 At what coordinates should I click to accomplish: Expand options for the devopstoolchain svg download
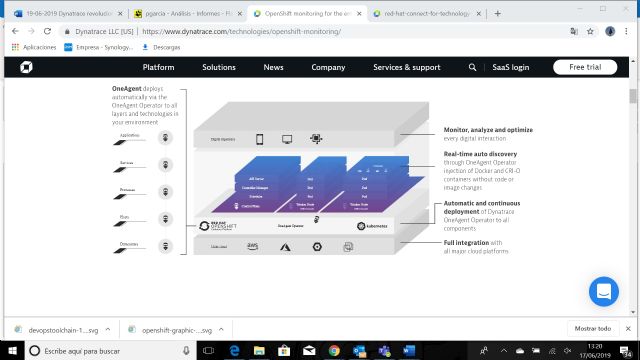pyautogui.click(x=108, y=329)
